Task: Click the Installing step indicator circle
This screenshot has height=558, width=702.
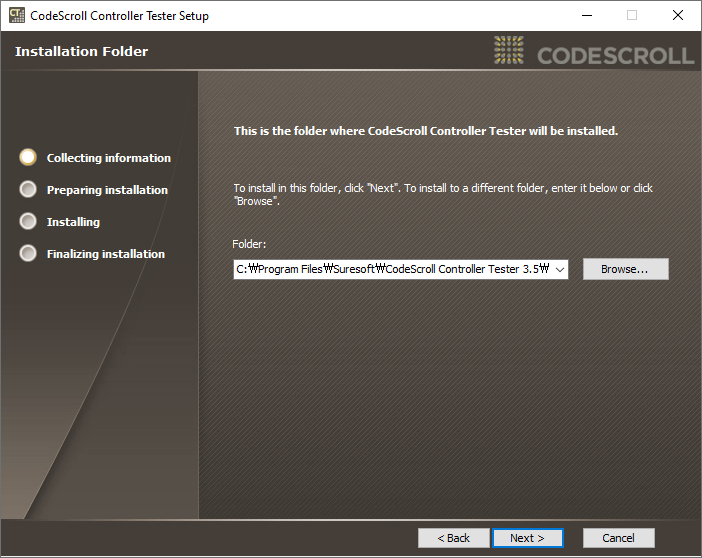Action: pyautogui.click(x=28, y=221)
